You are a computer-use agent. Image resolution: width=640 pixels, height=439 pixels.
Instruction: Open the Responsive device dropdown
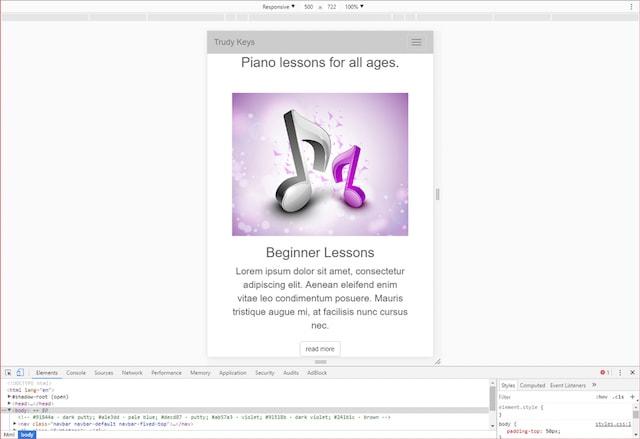(279, 6)
